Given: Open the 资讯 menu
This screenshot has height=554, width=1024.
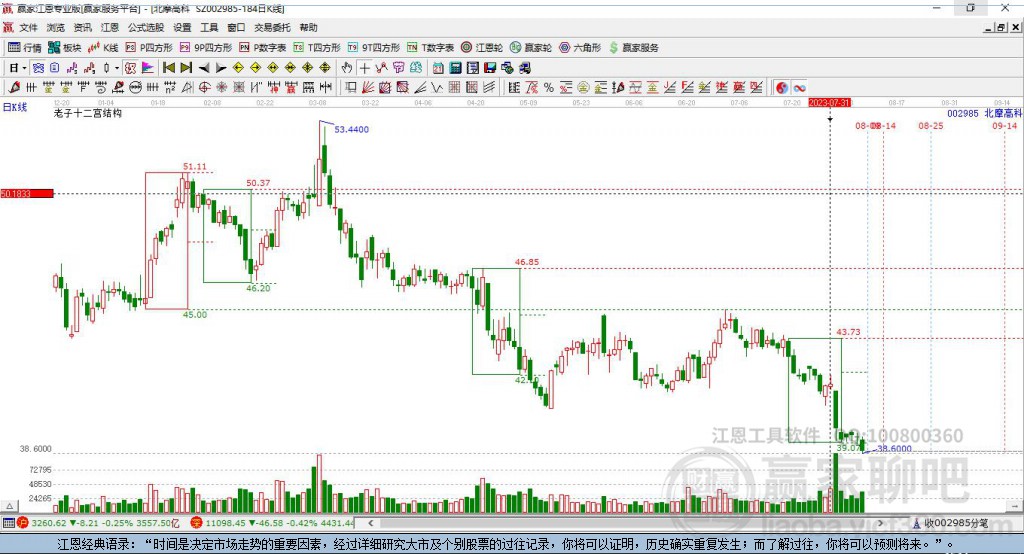Looking at the screenshot, I should (82, 27).
